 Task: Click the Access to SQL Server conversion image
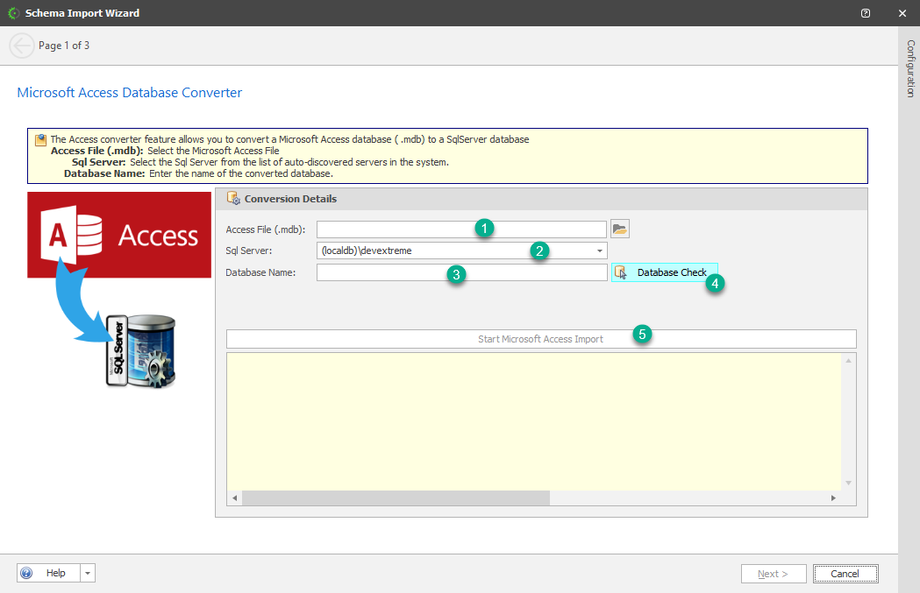click(x=119, y=290)
